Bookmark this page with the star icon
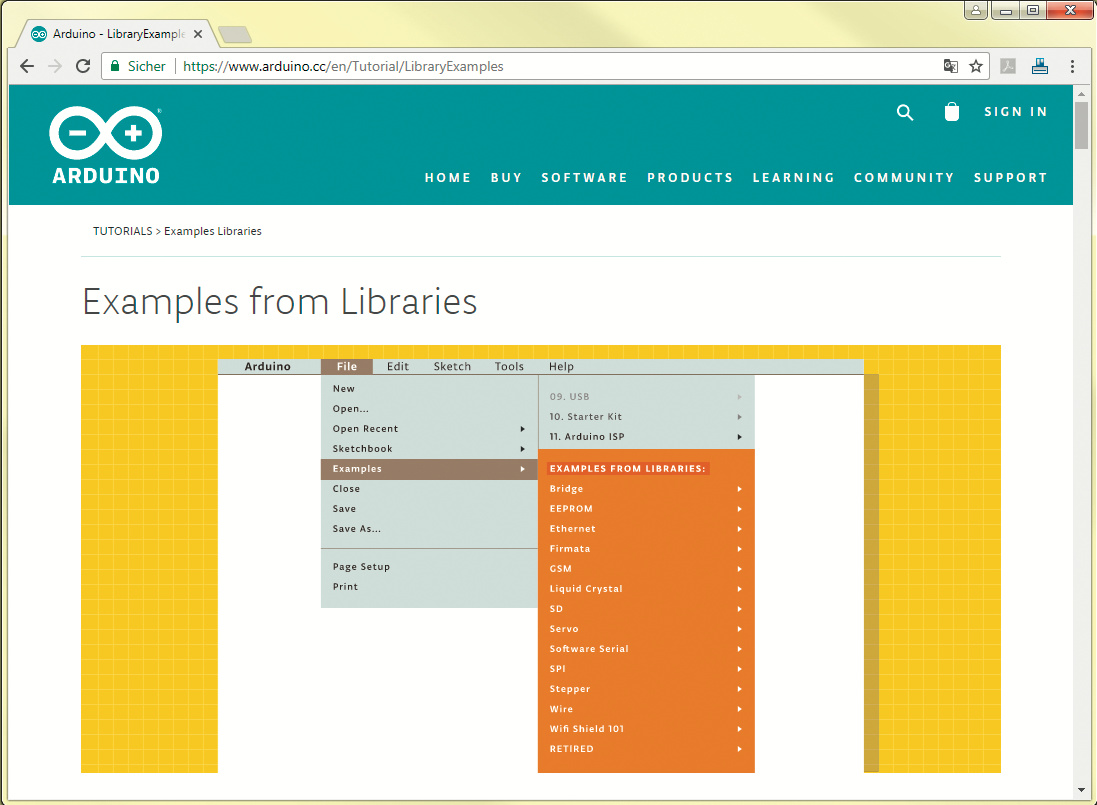The image size is (1097, 805). click(976, 66)
